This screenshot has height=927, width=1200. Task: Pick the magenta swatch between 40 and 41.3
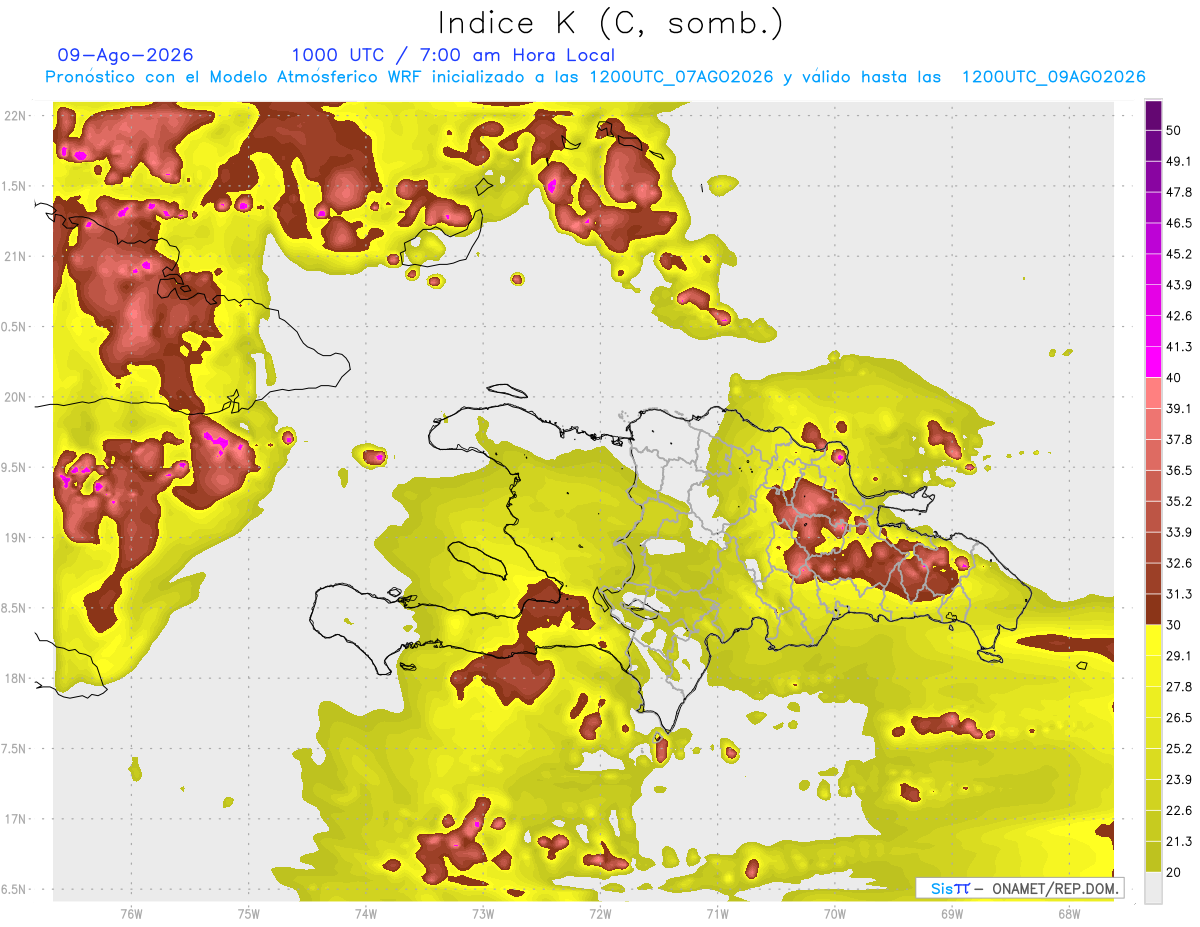[x=1153, y=362]
